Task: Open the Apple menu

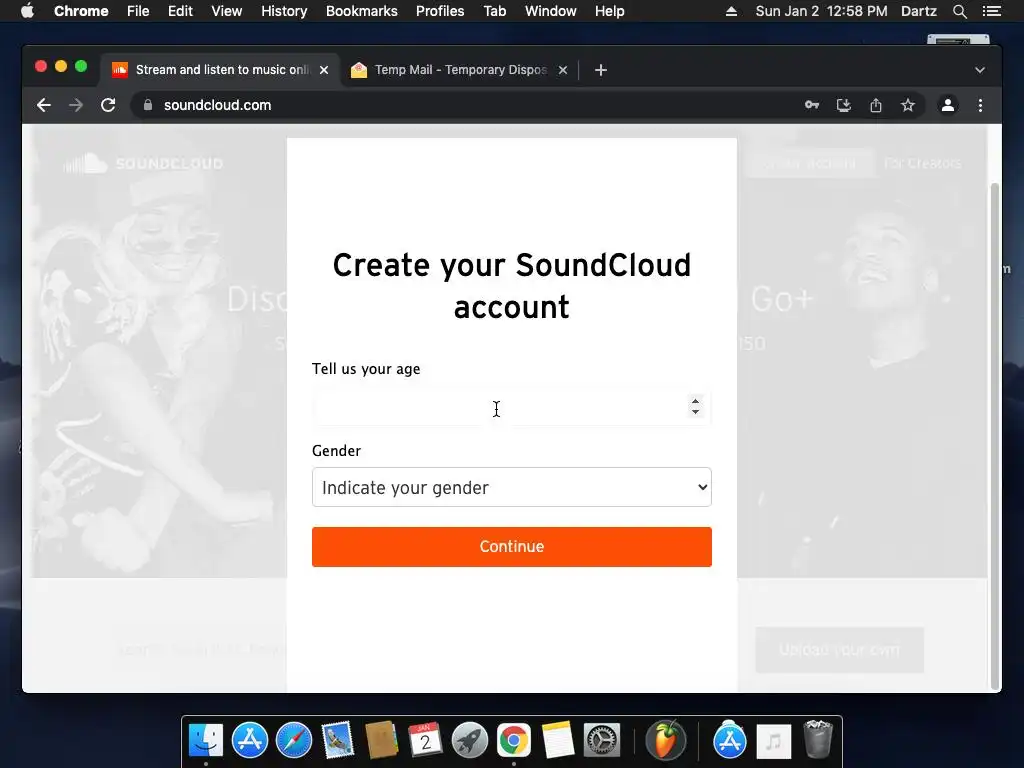Action: (27, 11)
